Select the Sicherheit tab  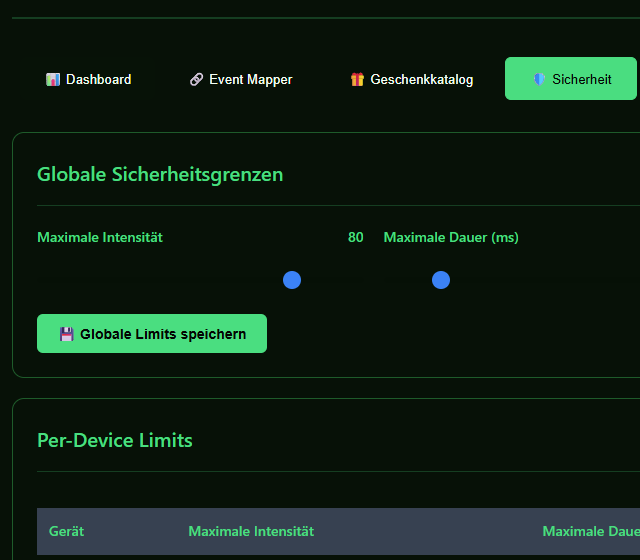point(571,79)
